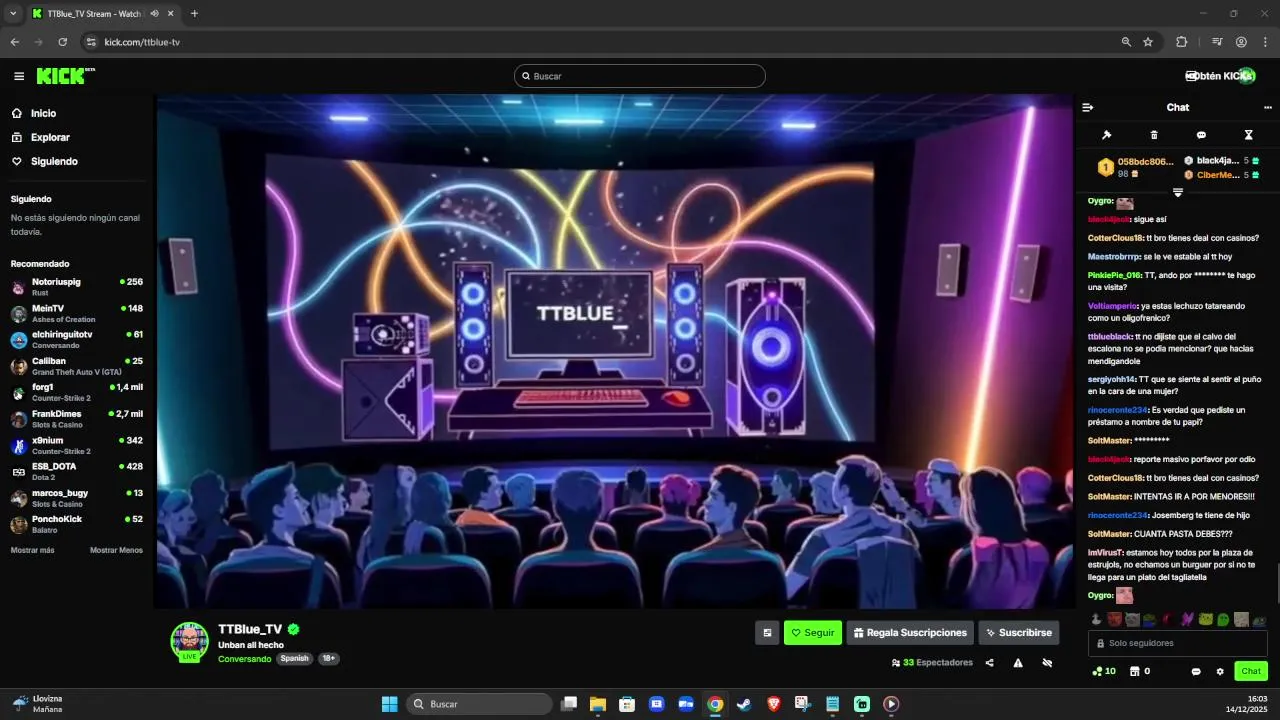Follow the channel with Seguir button
This screenshot has width=1280, height=720.
click(813, 633)
